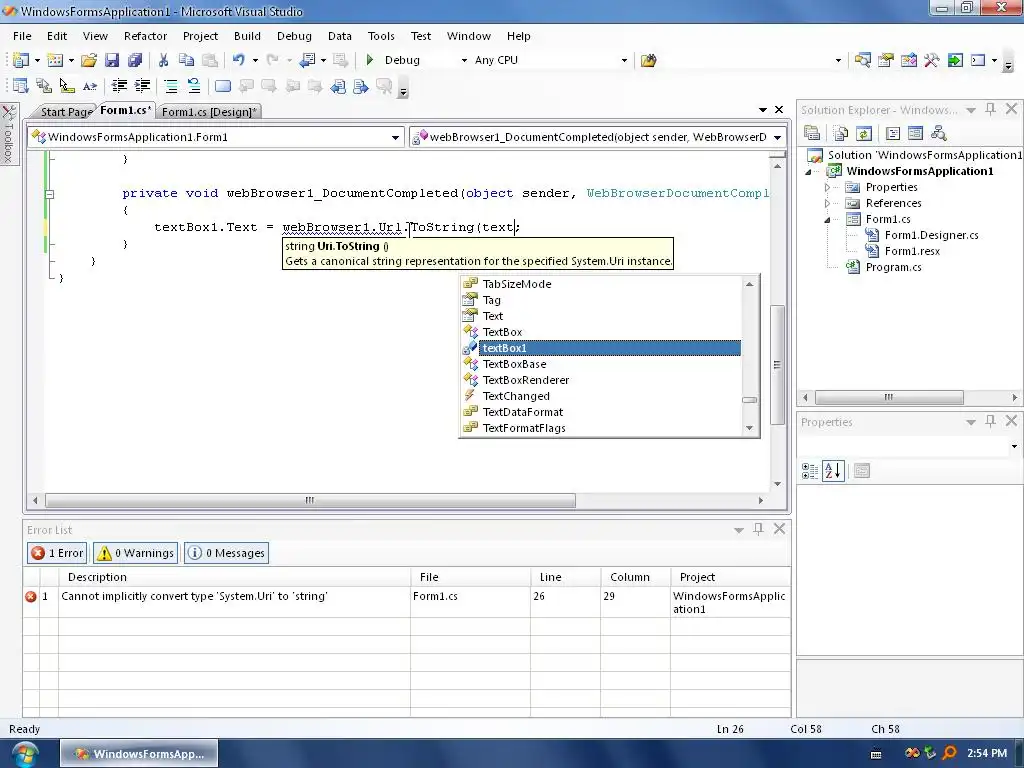Start debugging with the green play icon

click(x=370, y=60)
